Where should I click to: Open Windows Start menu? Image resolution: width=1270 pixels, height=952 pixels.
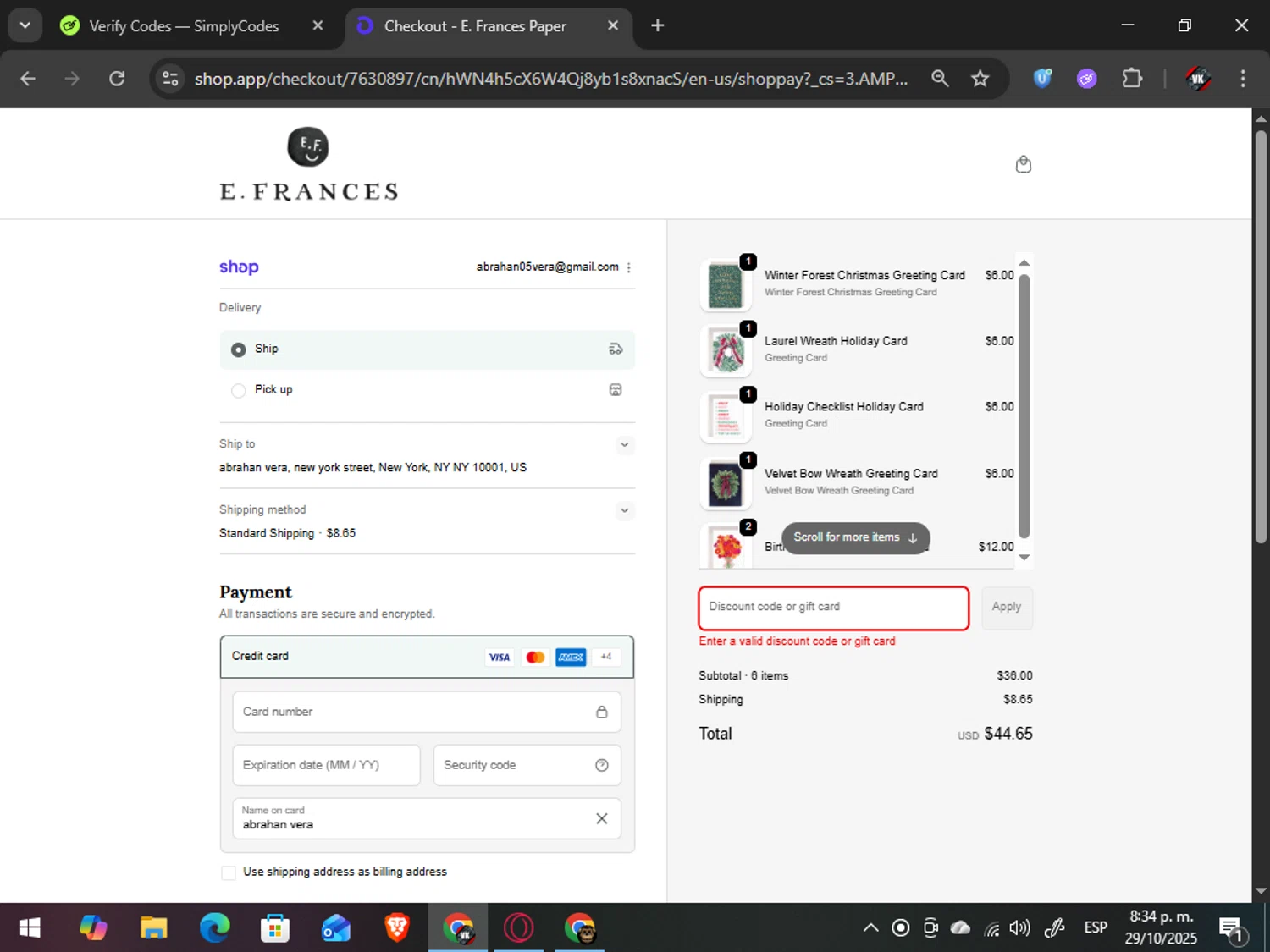coord(30,928)
